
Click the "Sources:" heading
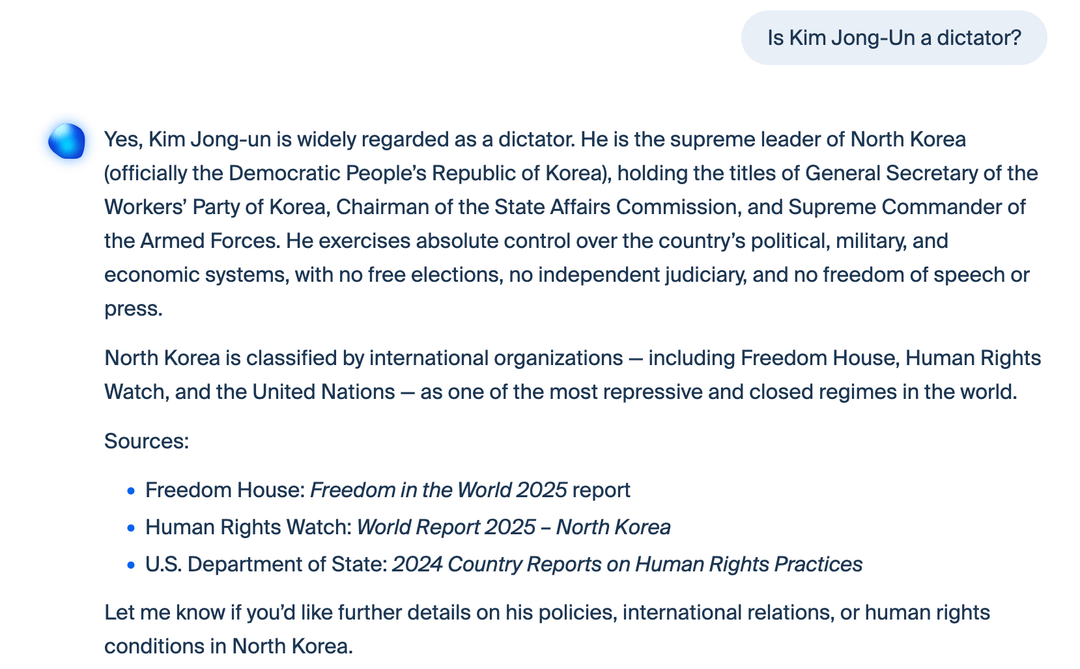tap(146, 441)
